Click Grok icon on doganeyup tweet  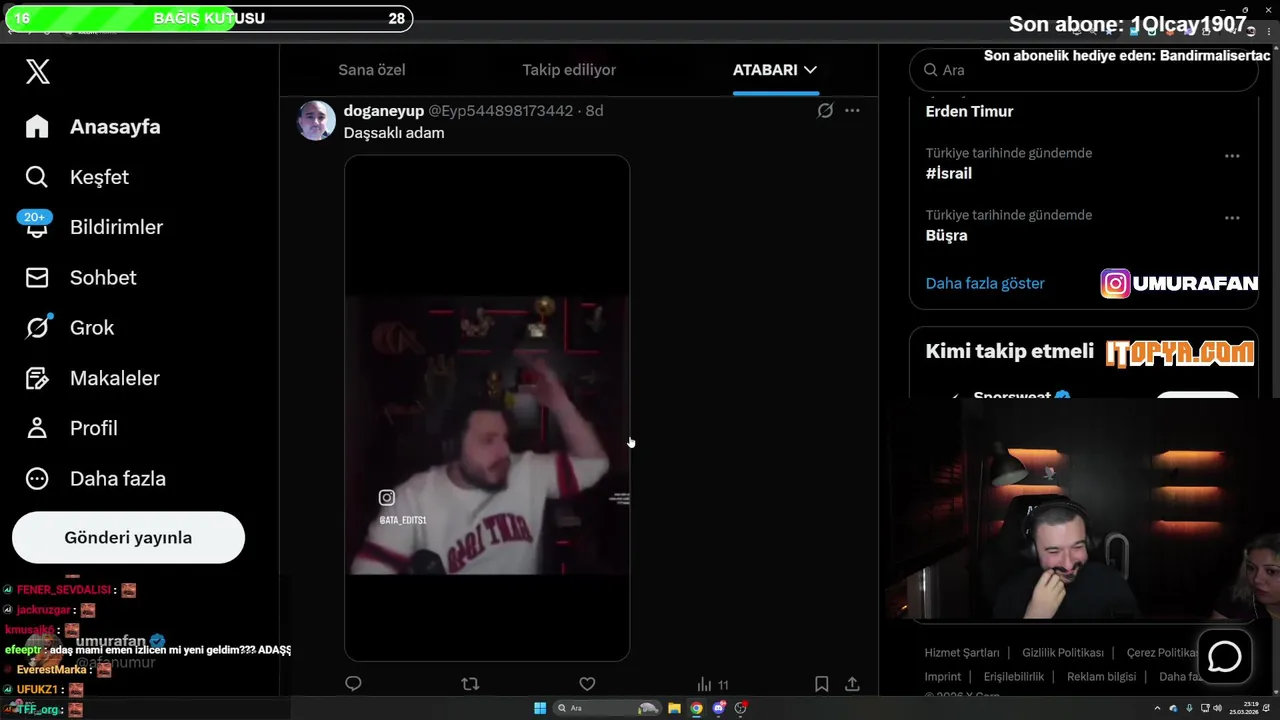(825, 111)
